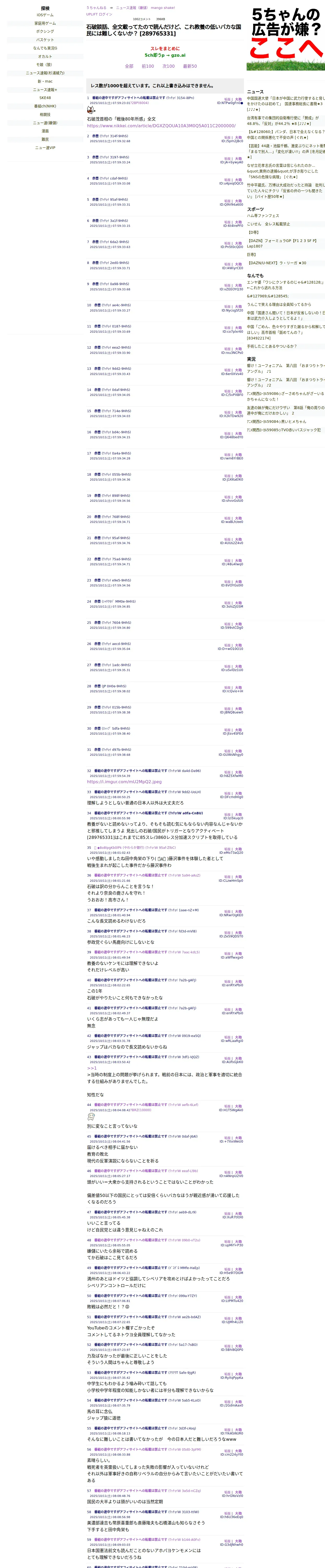Image resolution: width=325 pixels, height=1568 pixels.
Task: Select the 全部 navigation link
Action: tap(129, 66)
